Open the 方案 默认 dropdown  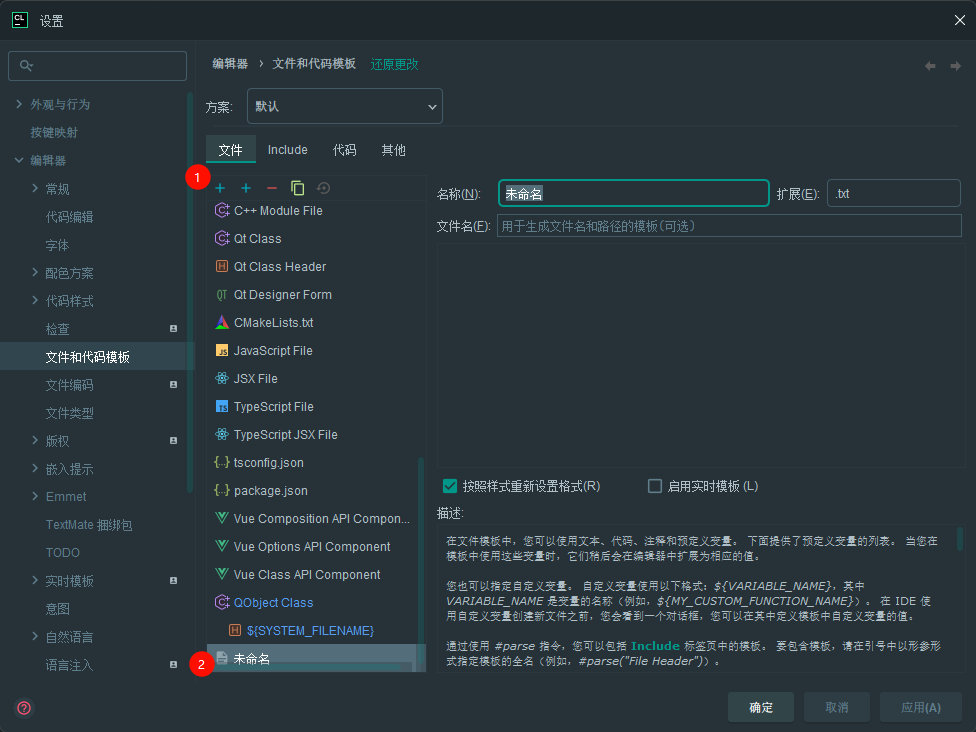345,106
